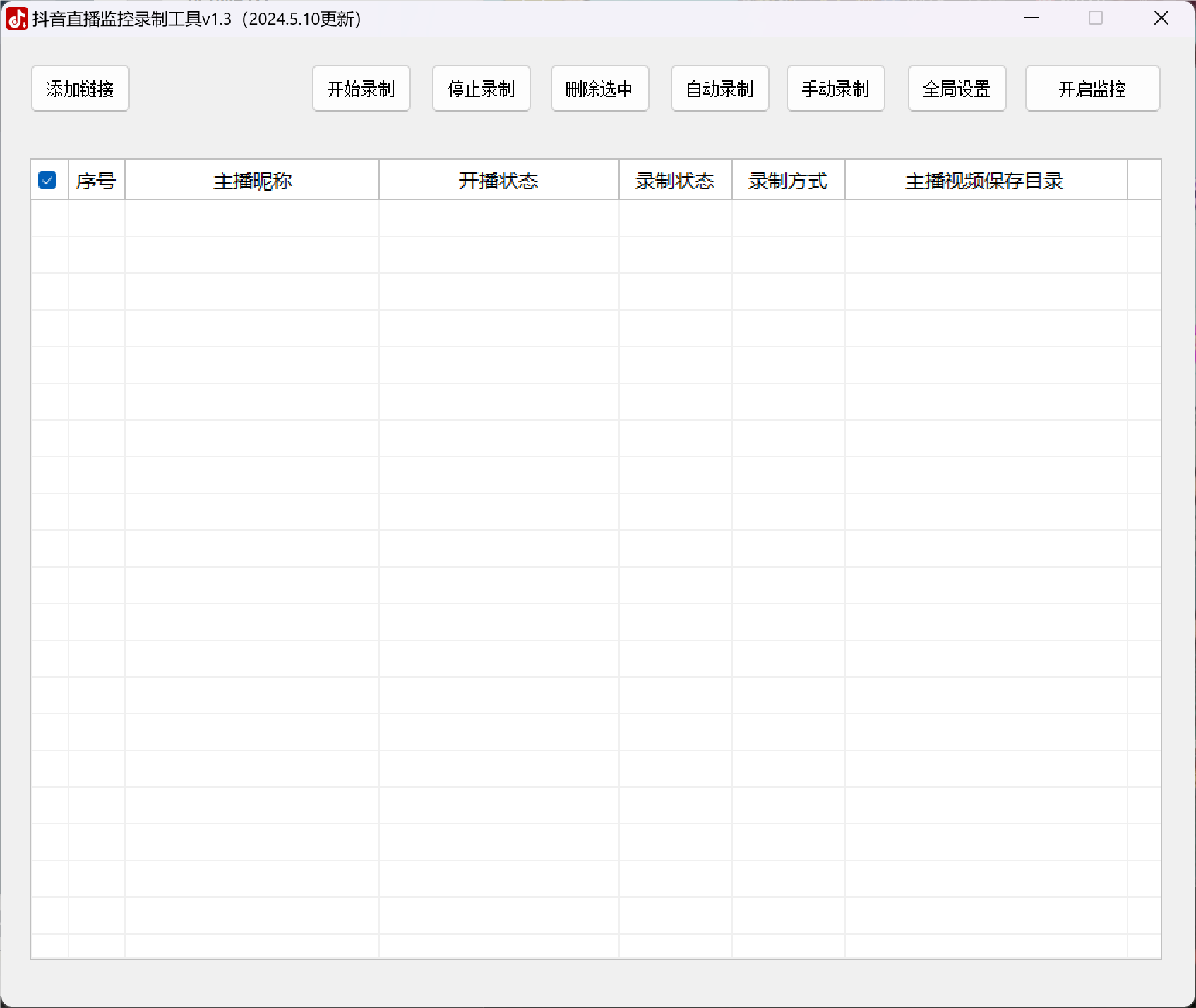
Task: Click first empty cell under 主播昵称
Action: coord(252,218)
